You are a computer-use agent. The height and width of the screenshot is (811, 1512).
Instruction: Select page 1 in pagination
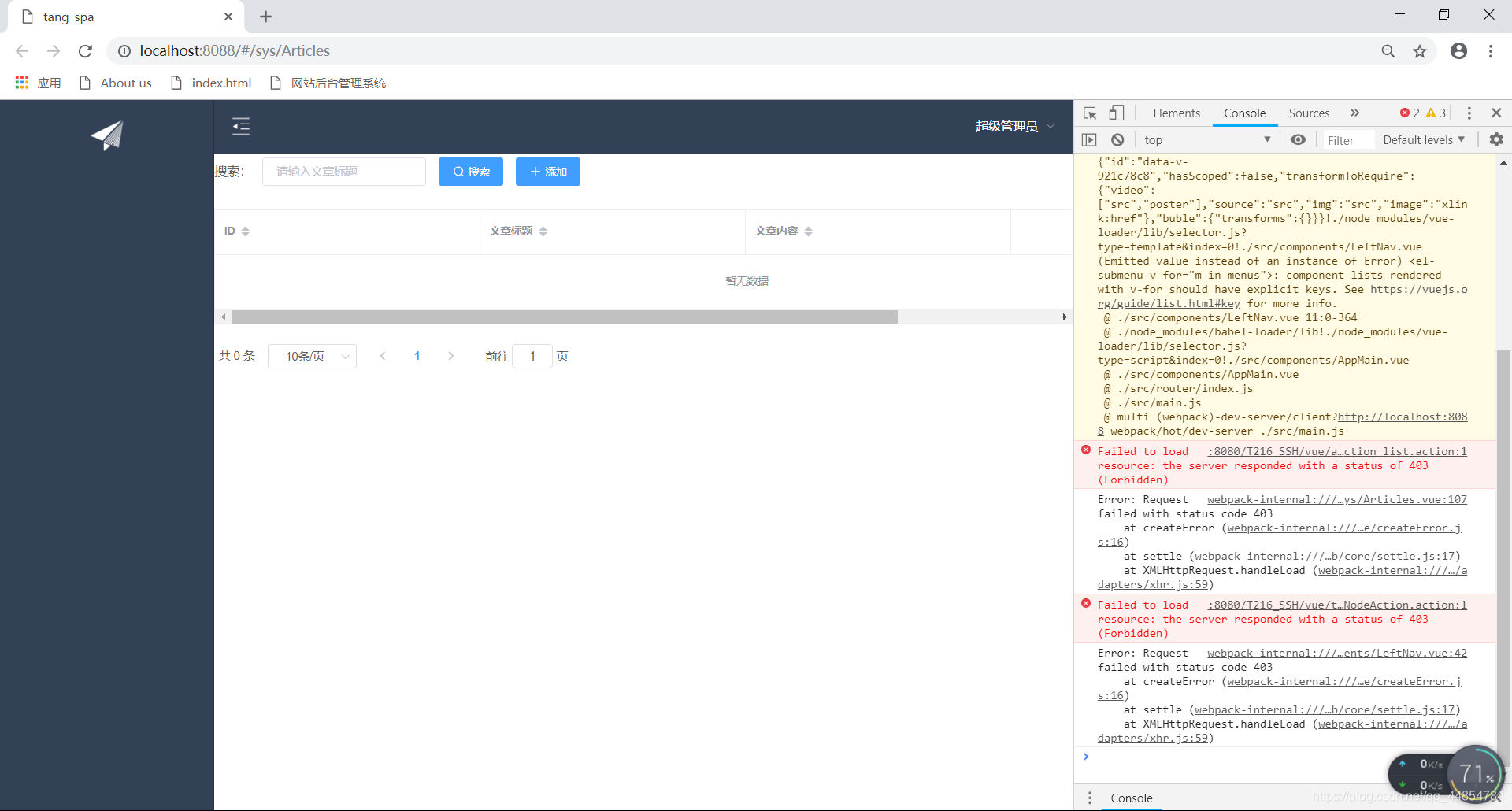[x=417, y=356]
